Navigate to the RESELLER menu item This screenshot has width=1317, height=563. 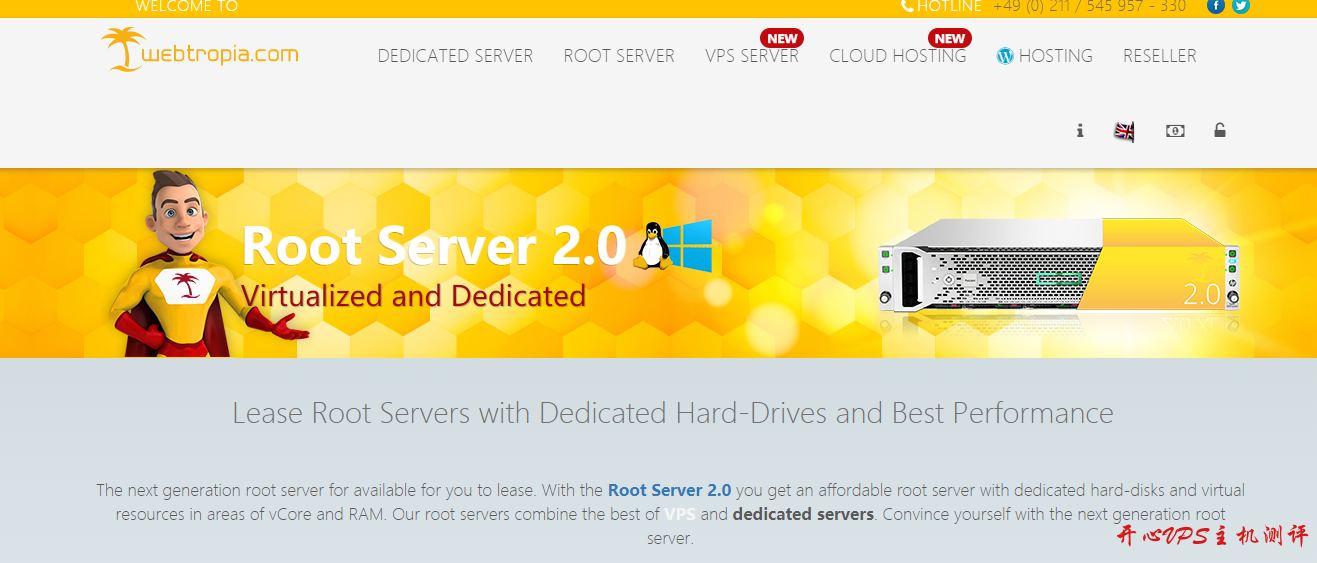coord(1159,56)
